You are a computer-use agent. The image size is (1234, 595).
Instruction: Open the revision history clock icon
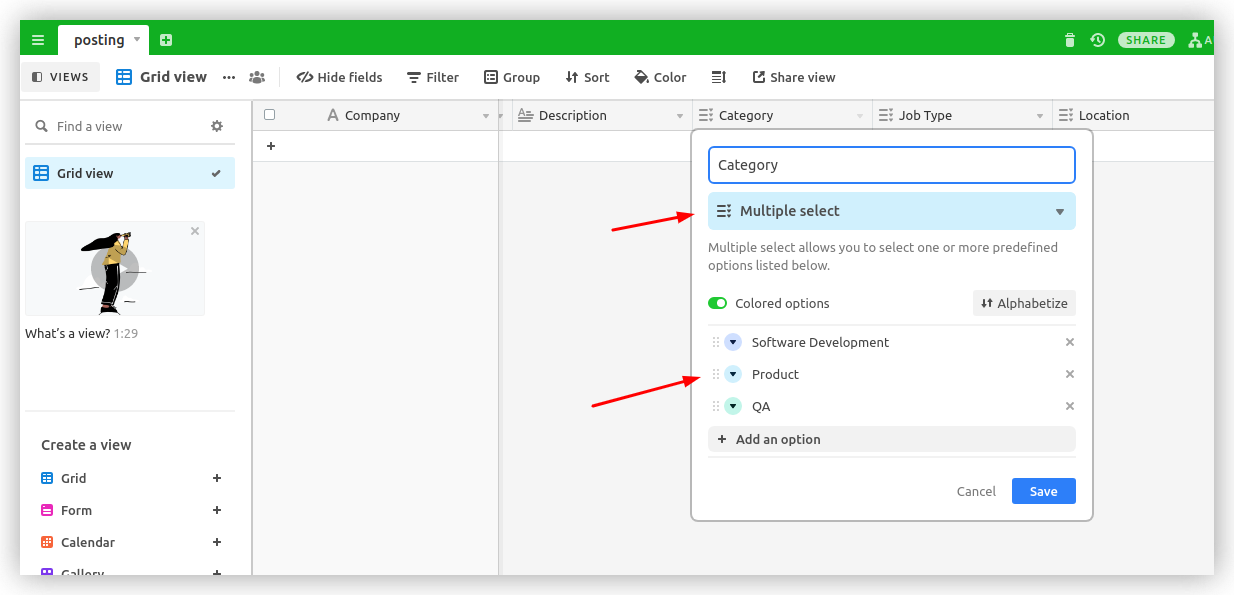1098,40
